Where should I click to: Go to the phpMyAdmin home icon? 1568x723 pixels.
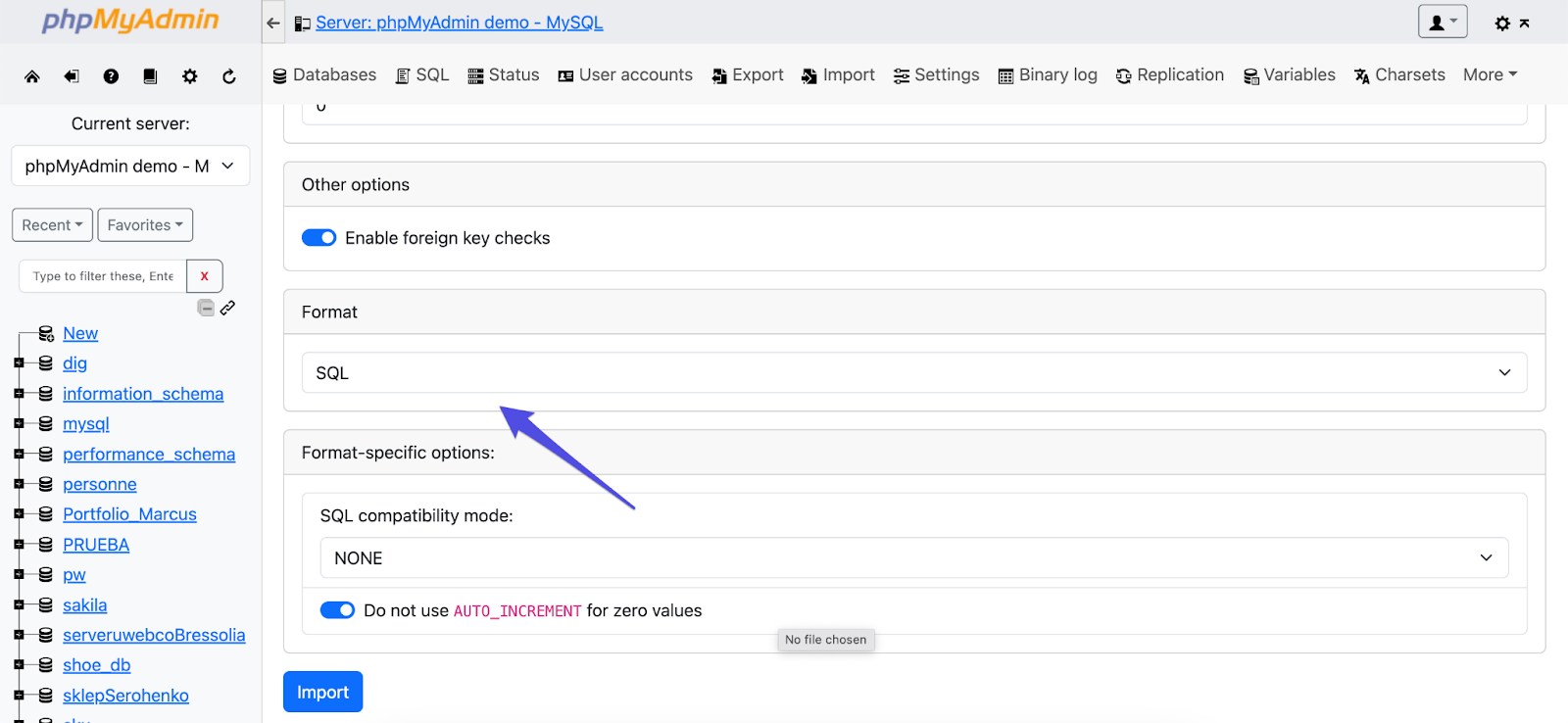click(32, 76)
